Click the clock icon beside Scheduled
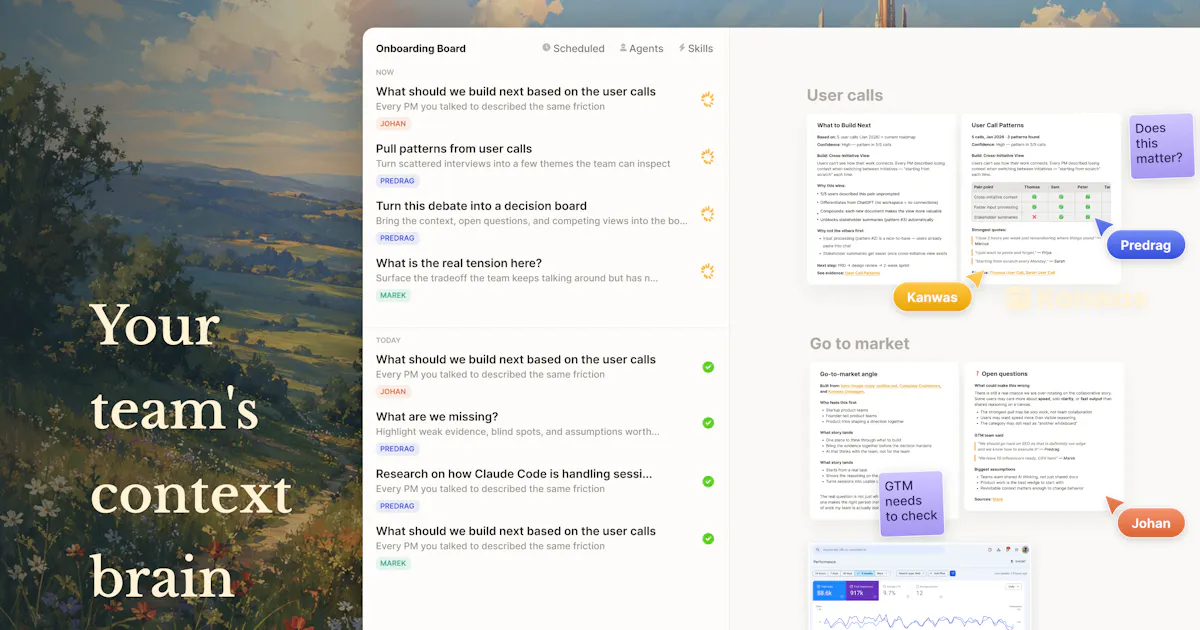 coord(546,48)
